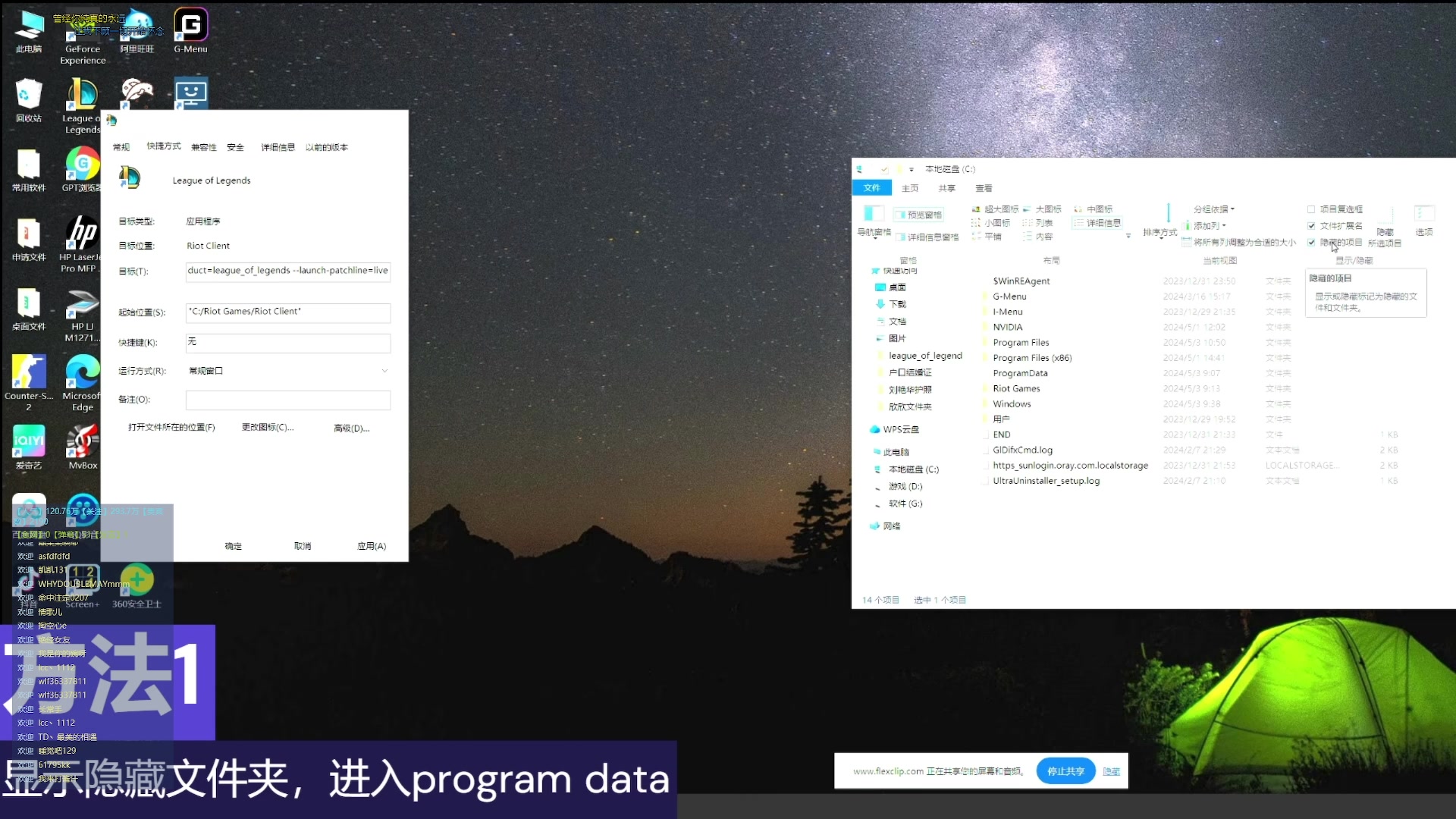Open the 添加列 dropdown in ribbon
1456x819 pixels.
pyautogui.click(x=1206, y=226)
